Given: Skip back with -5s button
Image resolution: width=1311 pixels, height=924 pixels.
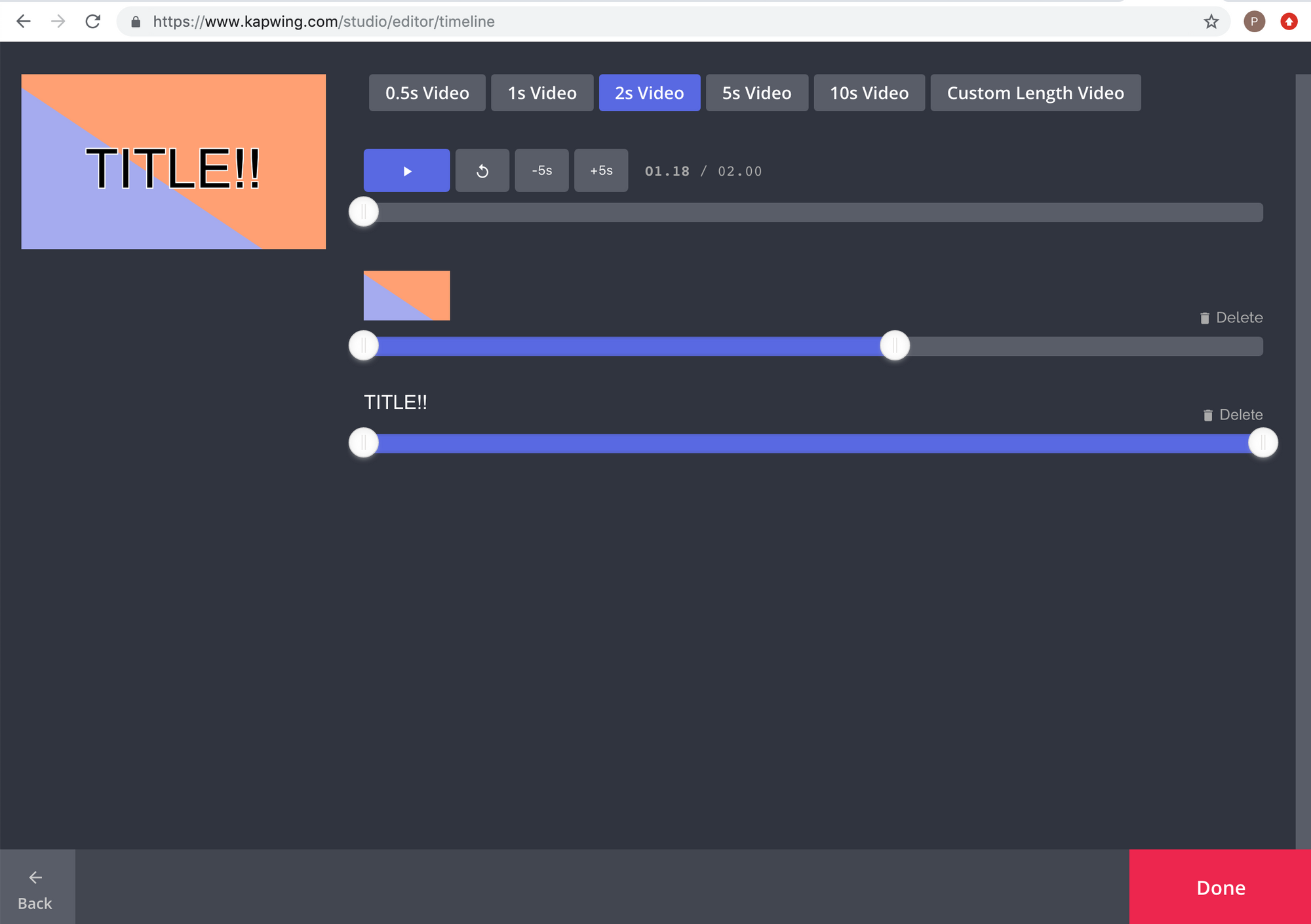Looking at the screenshot, I should [x=541, y=171].
